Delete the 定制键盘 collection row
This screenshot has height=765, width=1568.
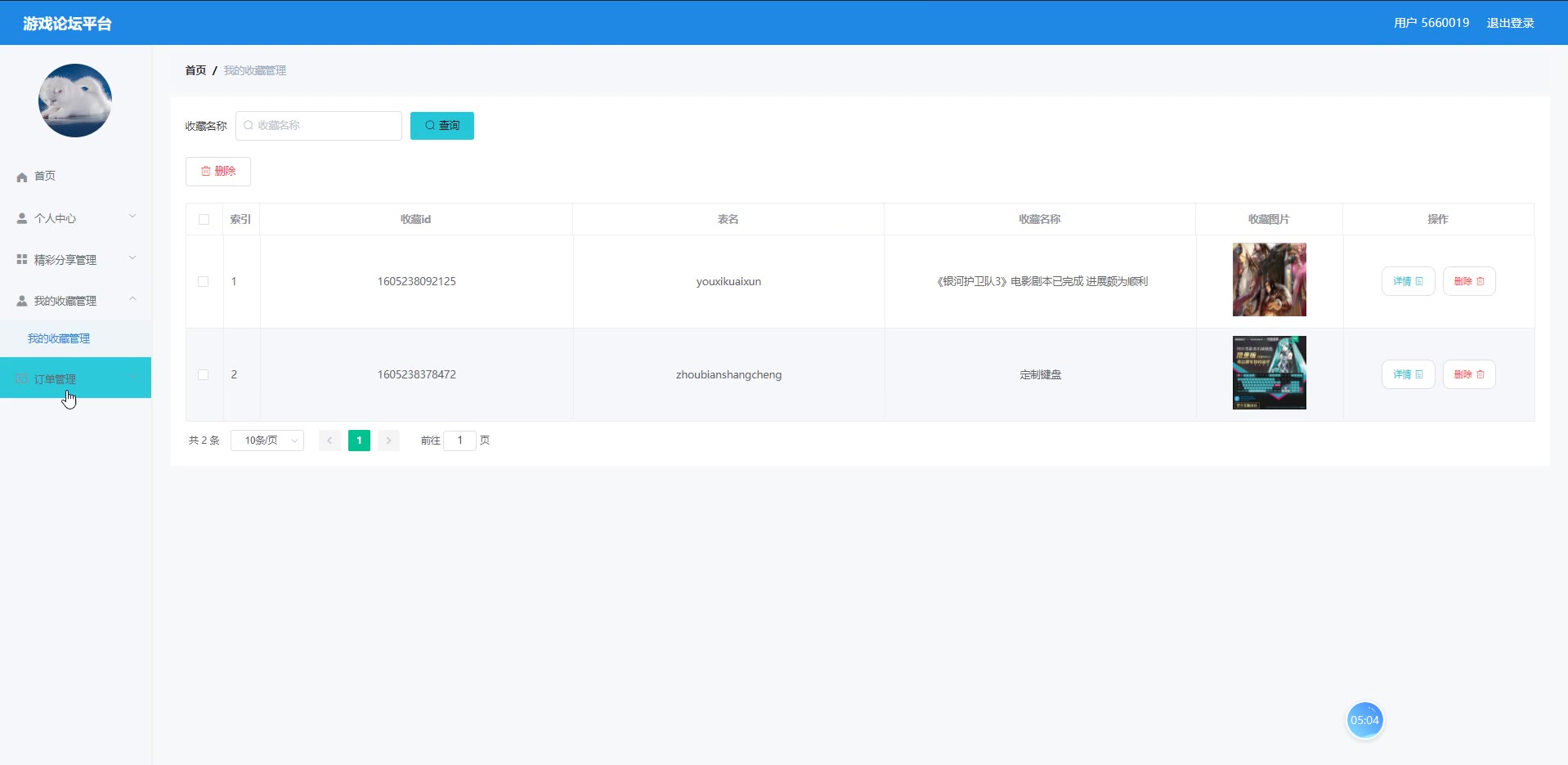tap(1469, 374)
